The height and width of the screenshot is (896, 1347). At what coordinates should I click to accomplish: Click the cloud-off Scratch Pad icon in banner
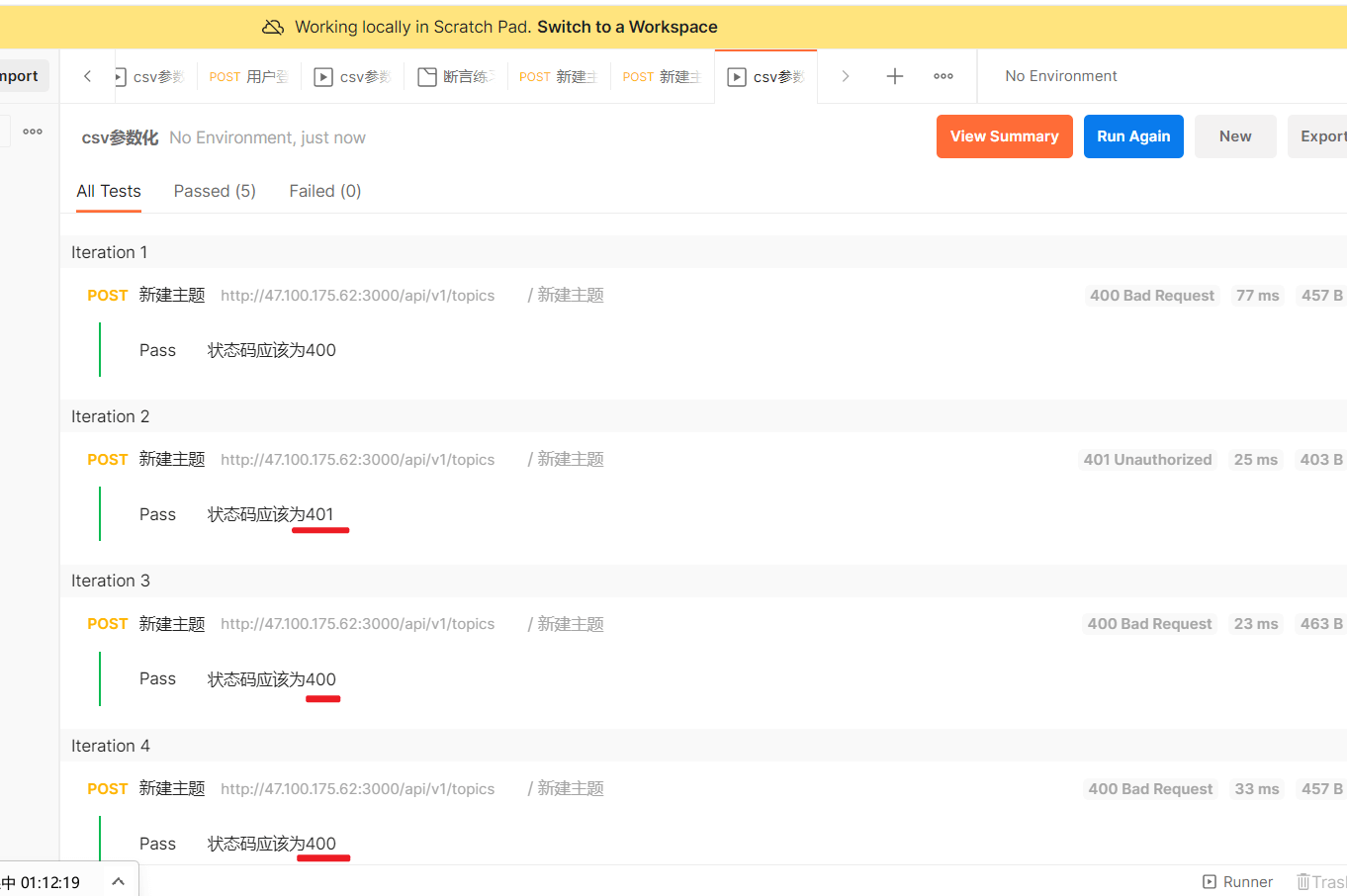click(x=273, y=27)
